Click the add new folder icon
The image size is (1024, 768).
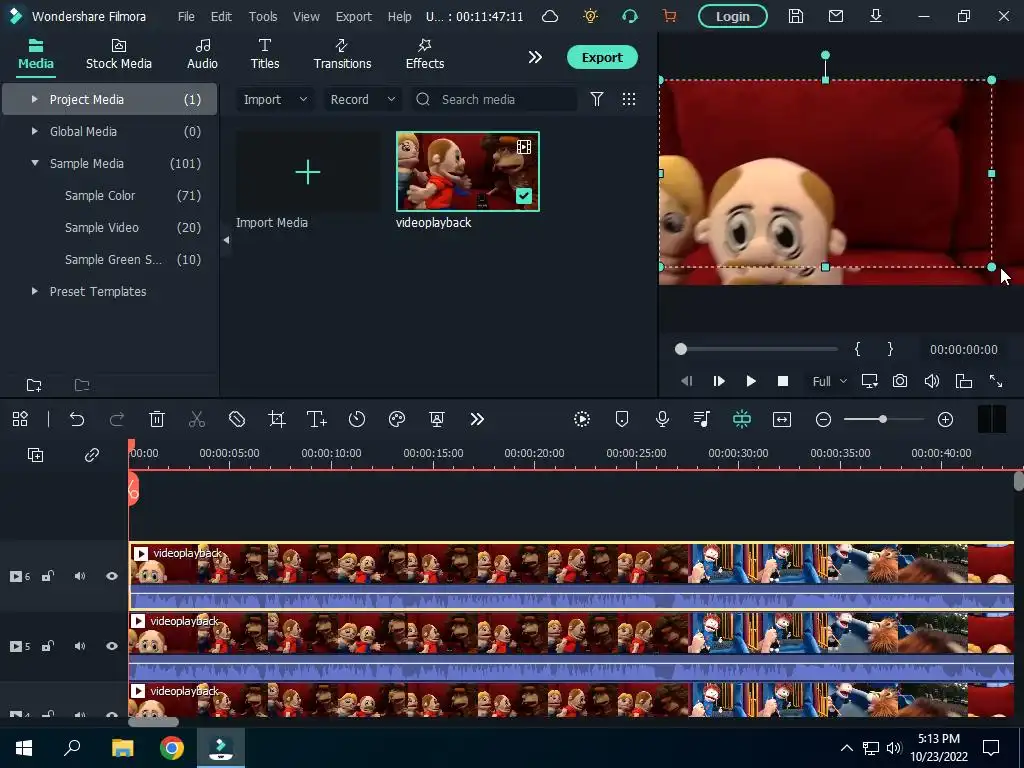tap(34, 385)
